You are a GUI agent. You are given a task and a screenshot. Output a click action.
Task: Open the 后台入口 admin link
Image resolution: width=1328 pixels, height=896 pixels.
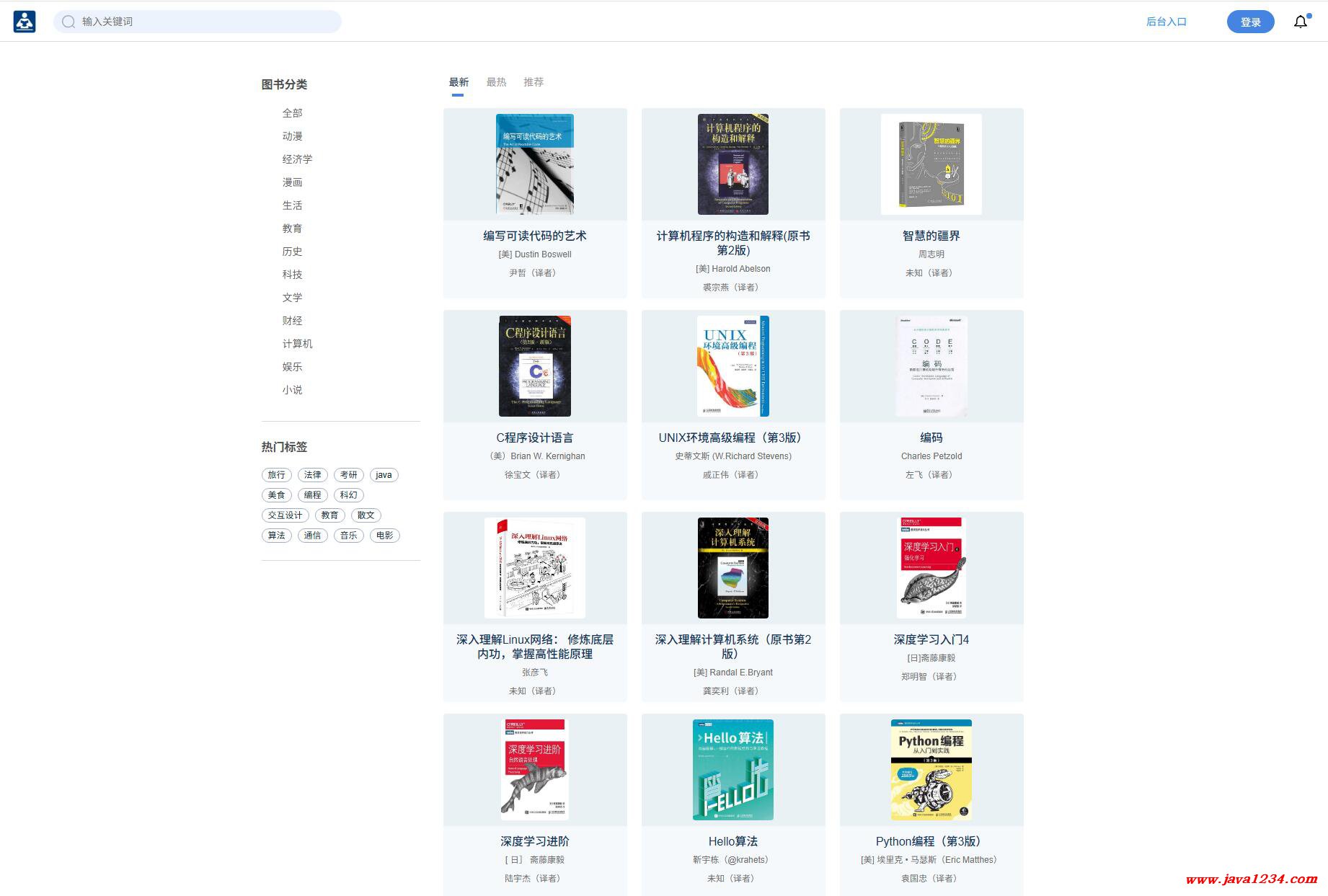coord(1167,22)
